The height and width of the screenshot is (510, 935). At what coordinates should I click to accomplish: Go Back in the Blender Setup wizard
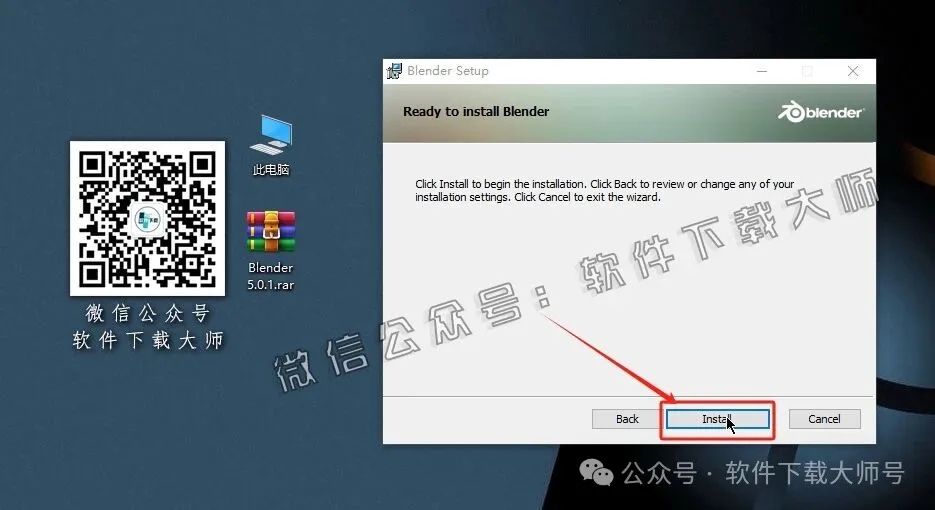coord(627,419)
